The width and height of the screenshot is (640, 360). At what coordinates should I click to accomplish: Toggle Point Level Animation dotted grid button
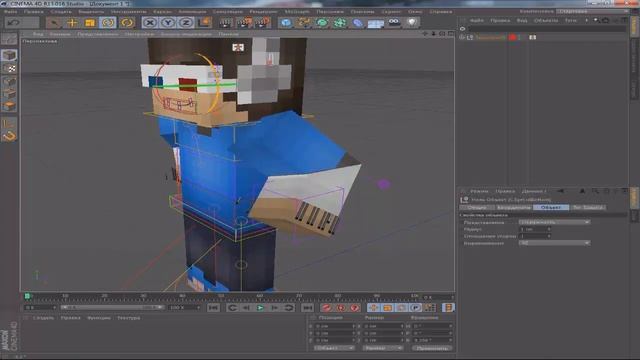430,308
